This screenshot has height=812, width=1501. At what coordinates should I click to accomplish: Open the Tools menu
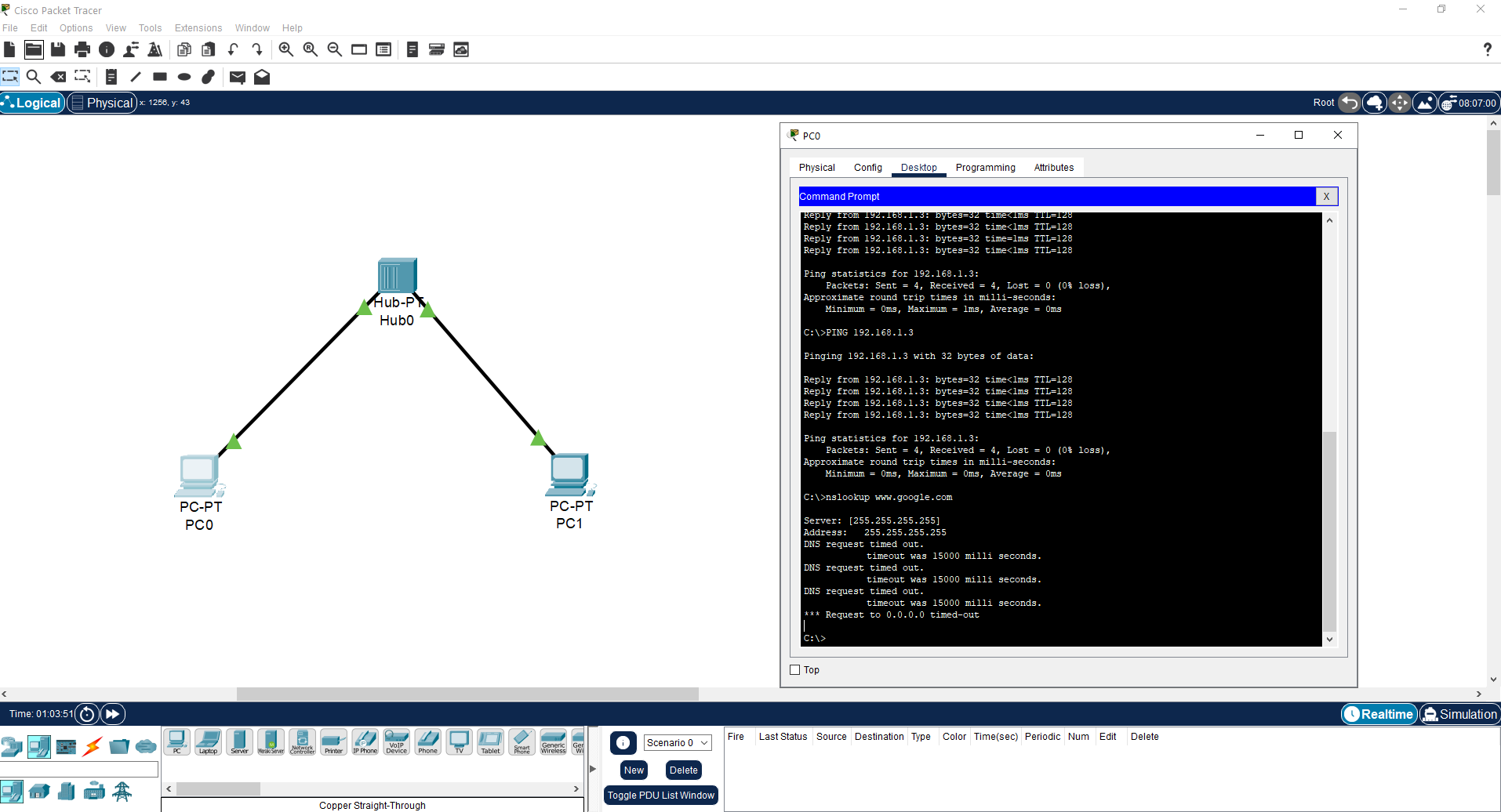tap(150, 28)
